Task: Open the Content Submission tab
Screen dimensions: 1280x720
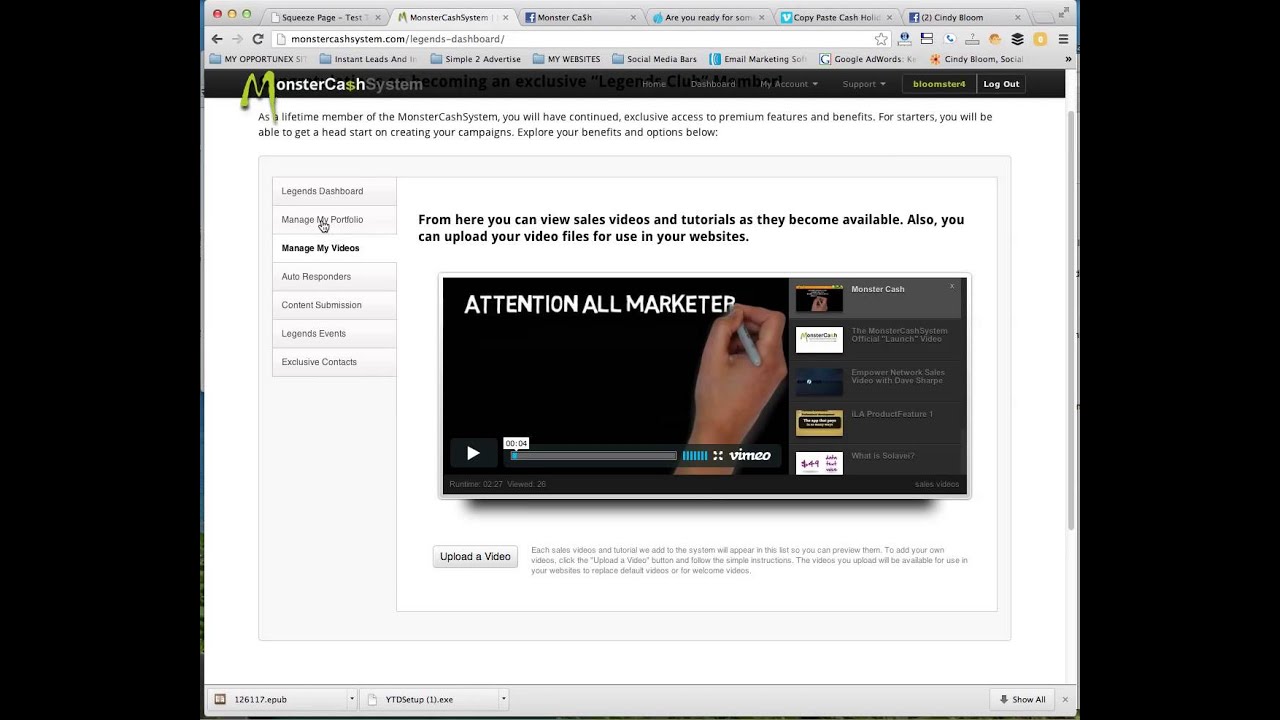Action: pos(334,305)
